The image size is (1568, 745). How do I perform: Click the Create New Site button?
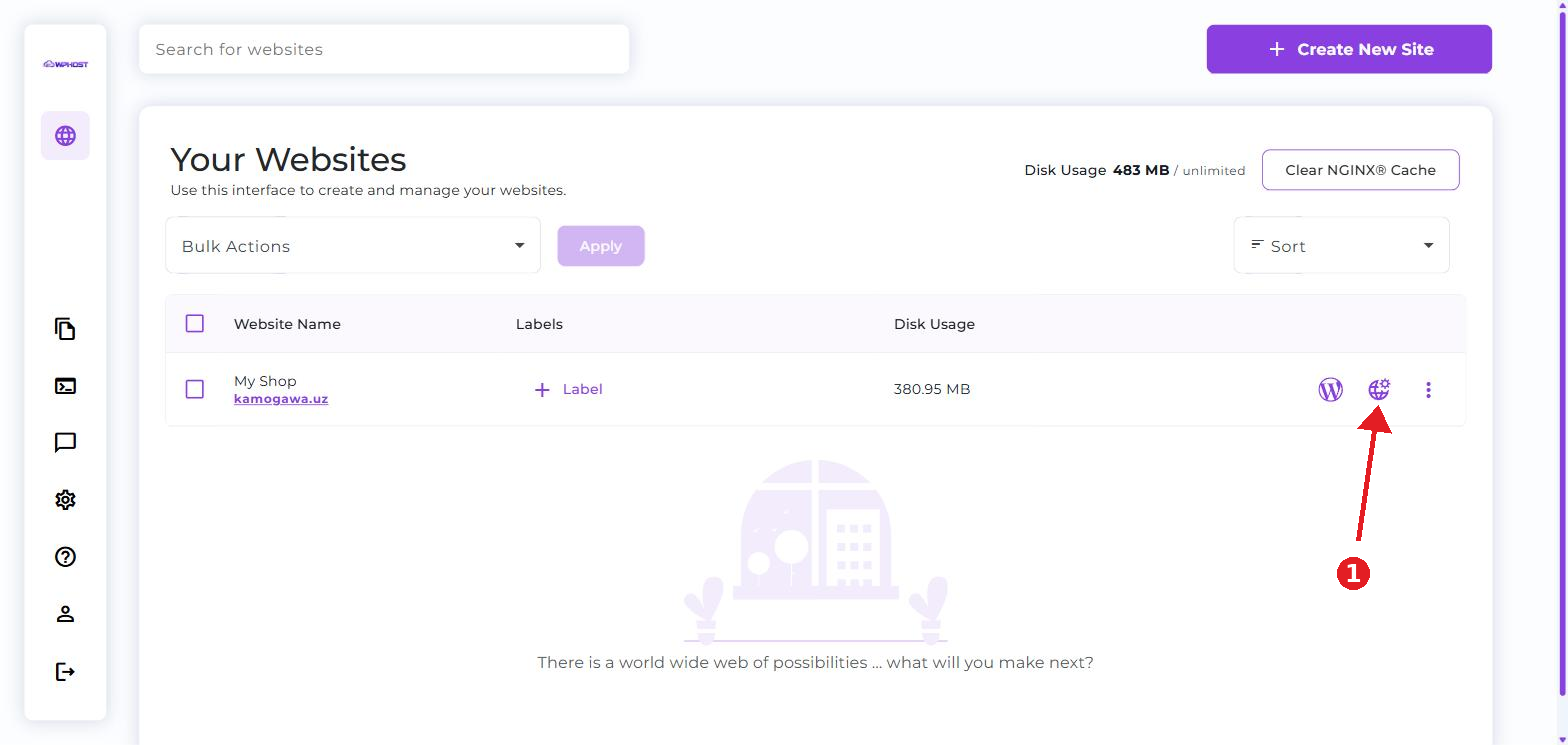tap(1349, 49)
